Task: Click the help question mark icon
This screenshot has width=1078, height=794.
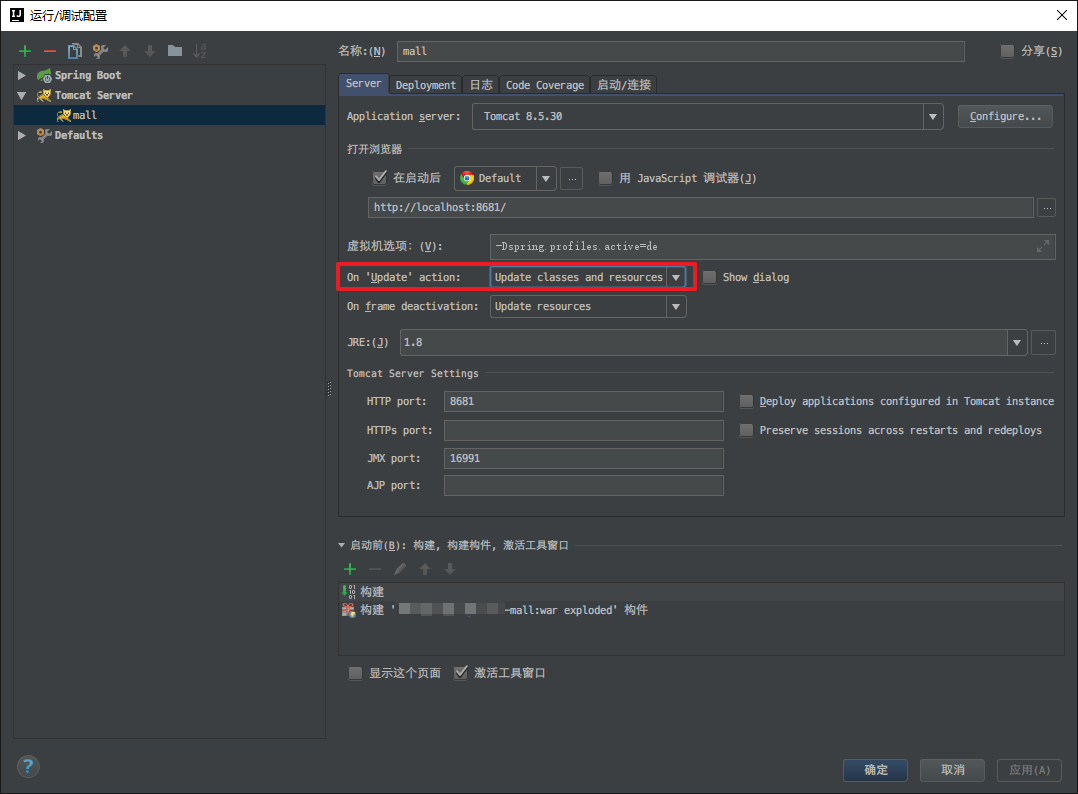Action: (28, 767)
